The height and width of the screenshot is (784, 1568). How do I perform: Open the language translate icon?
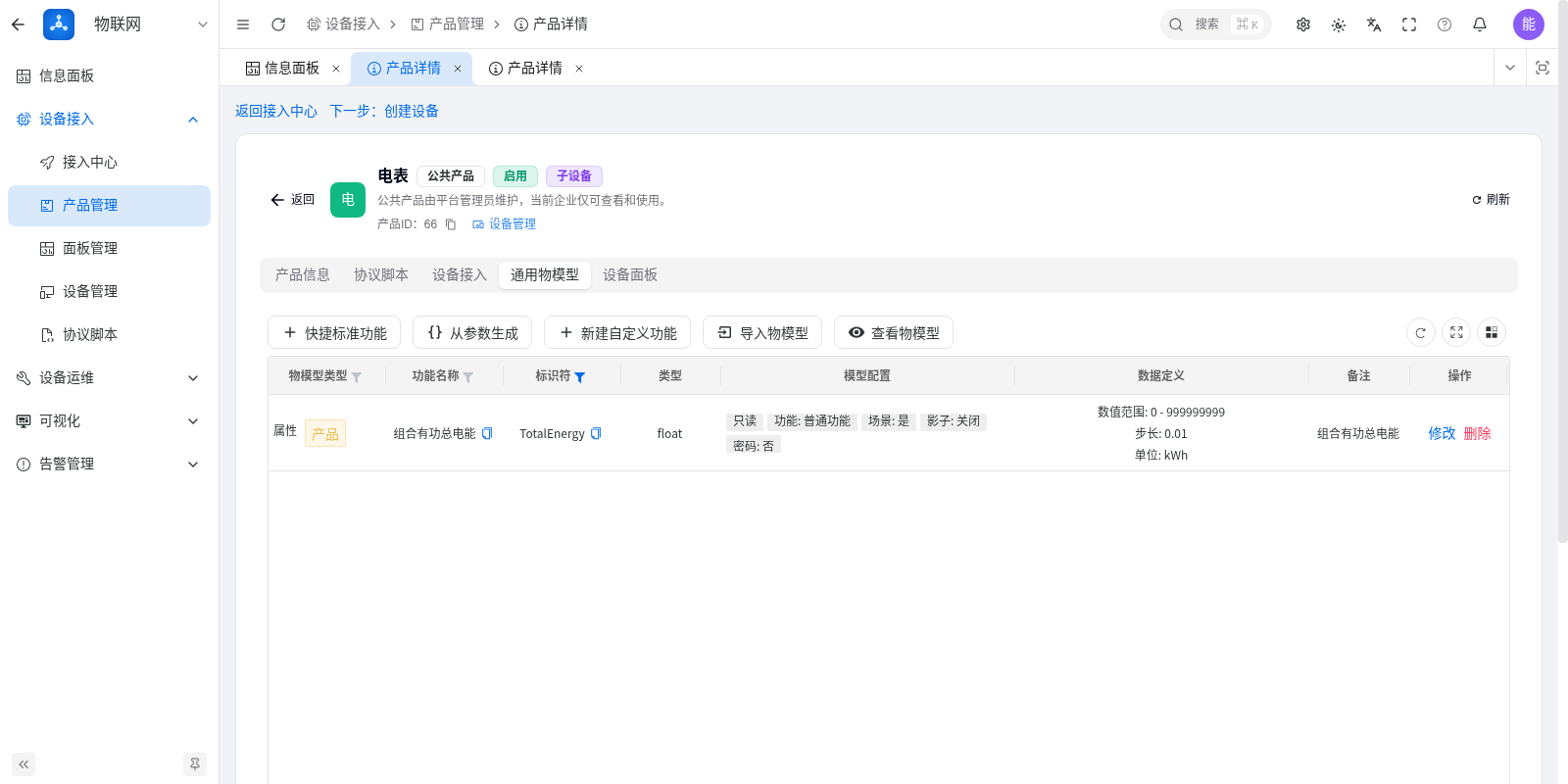click(1374, 24)
